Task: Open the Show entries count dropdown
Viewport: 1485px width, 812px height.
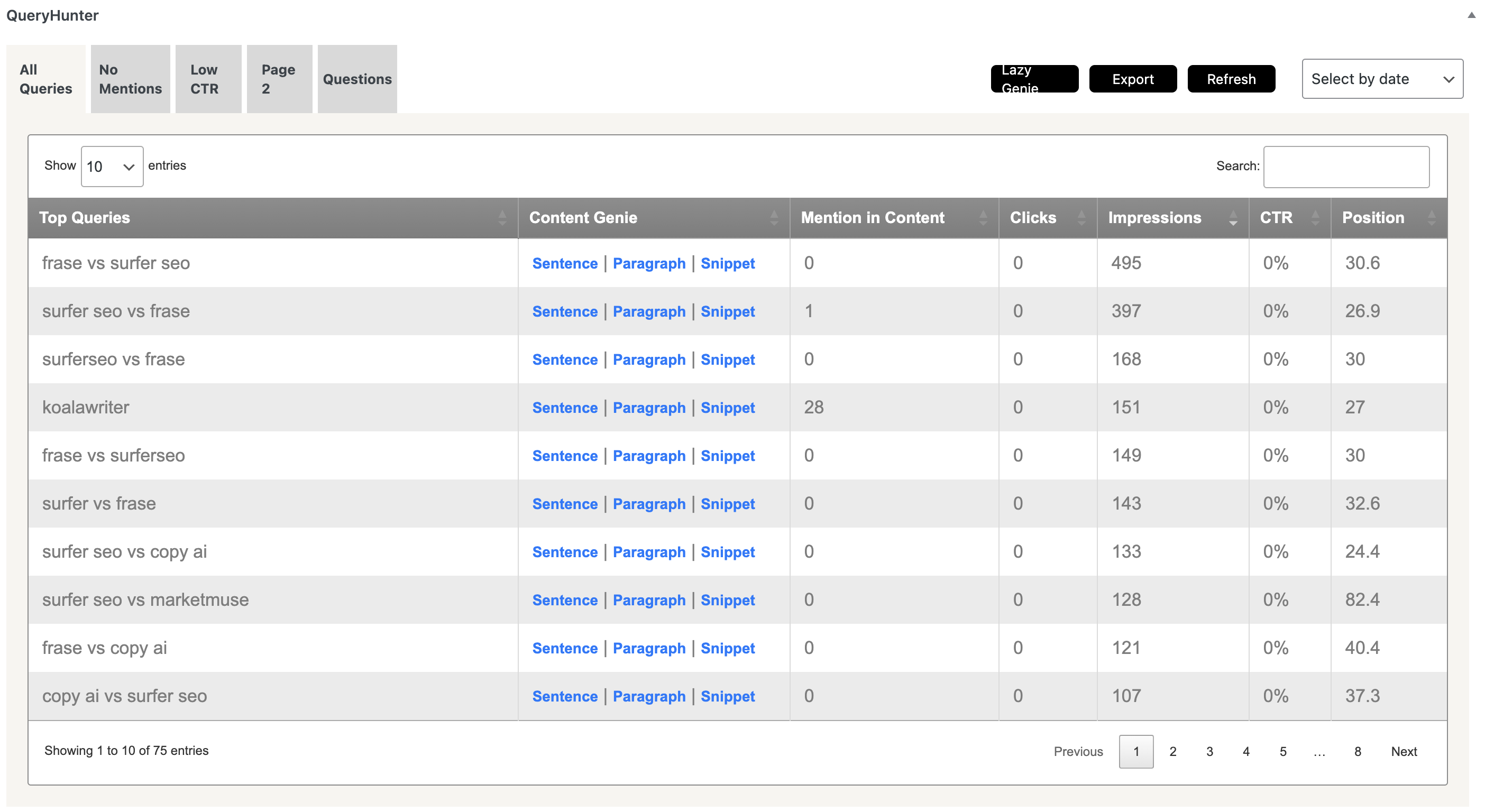Action: 112,167
